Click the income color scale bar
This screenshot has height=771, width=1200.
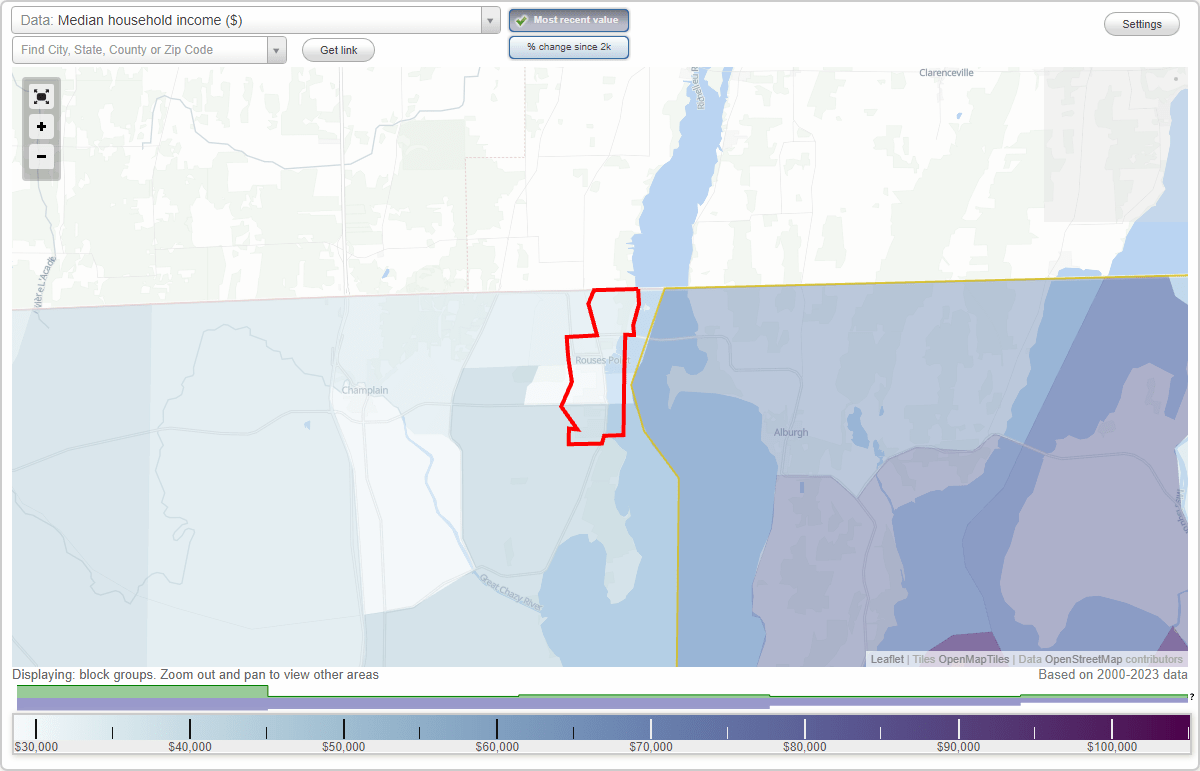600,725
